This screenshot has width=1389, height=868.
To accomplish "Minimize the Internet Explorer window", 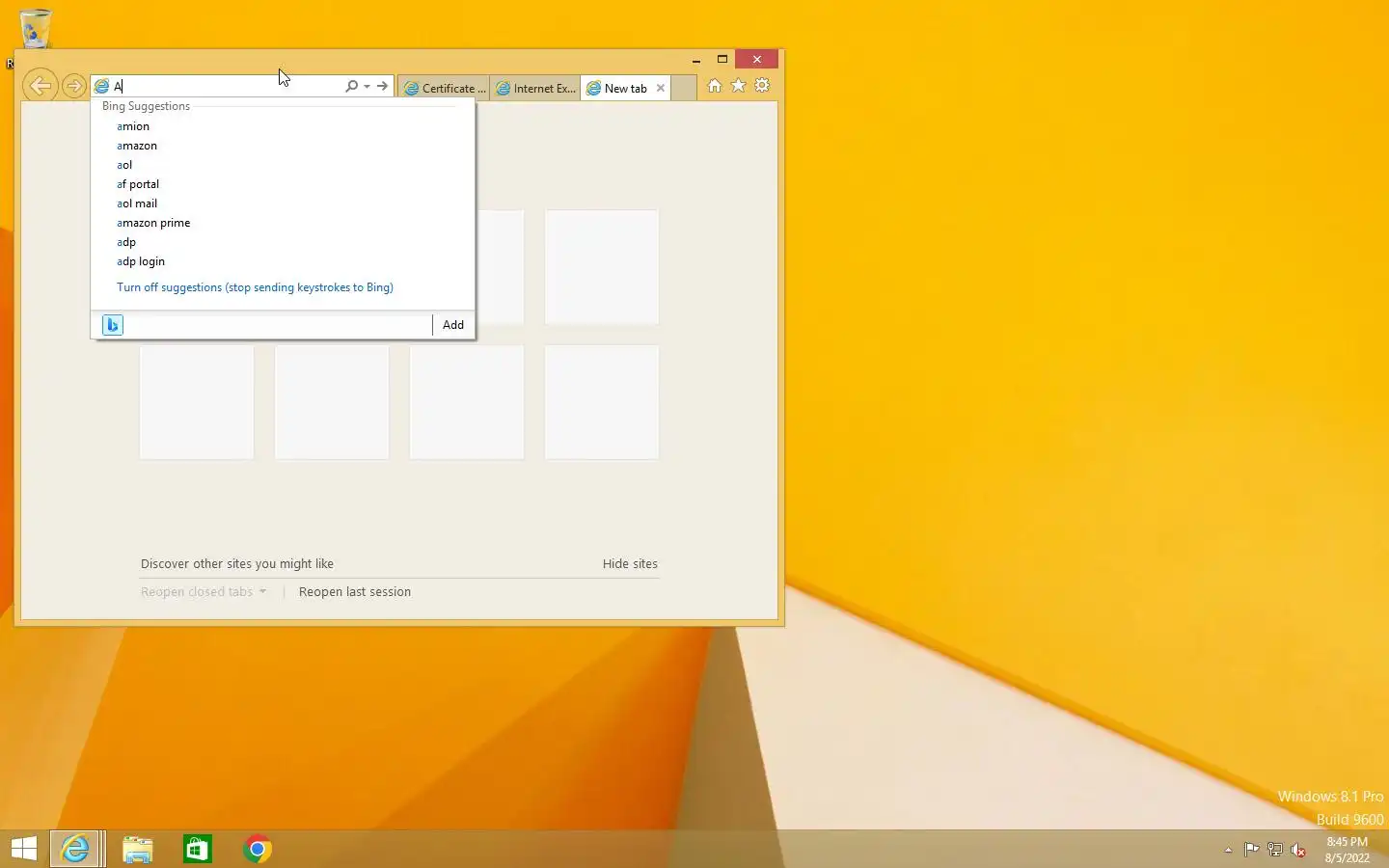I will click(x=696, y=60).
